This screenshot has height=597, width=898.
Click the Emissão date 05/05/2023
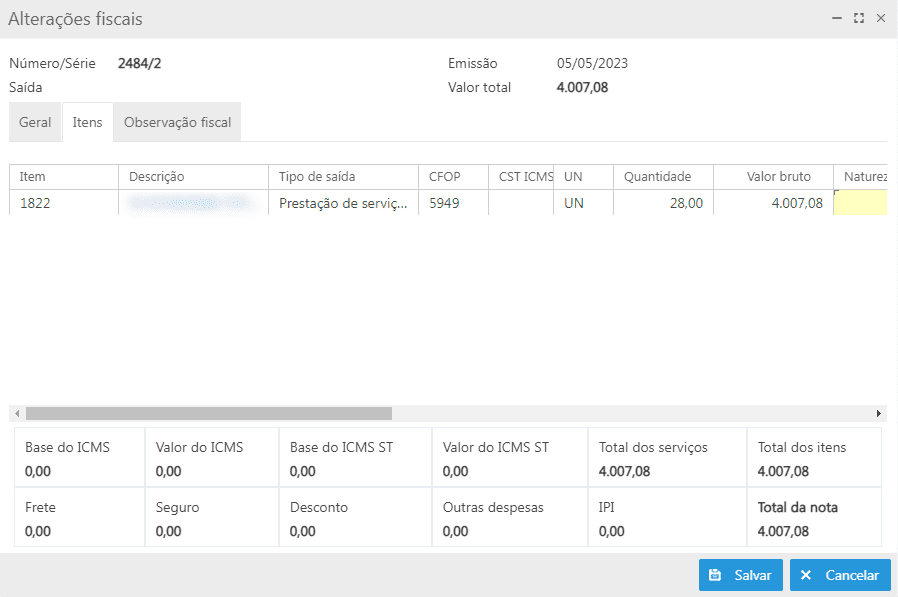coord(592,63)
